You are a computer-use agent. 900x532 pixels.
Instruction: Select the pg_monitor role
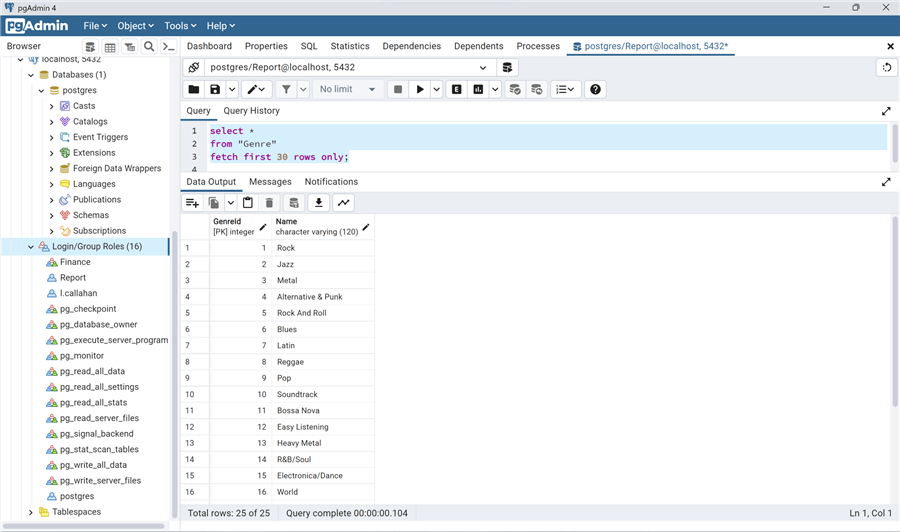[x=82, y=356]
